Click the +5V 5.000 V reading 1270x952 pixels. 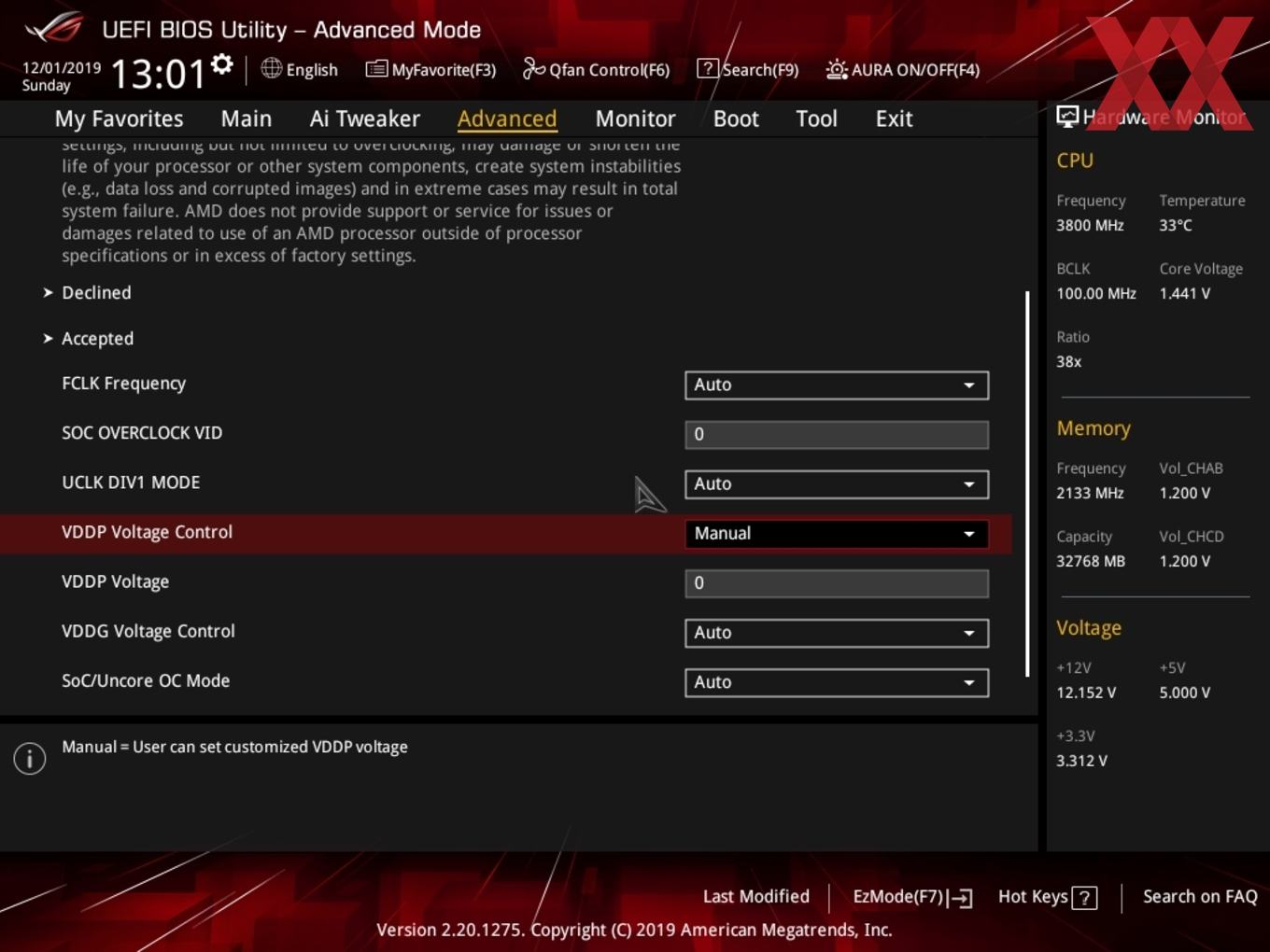tap(1184, 693)
